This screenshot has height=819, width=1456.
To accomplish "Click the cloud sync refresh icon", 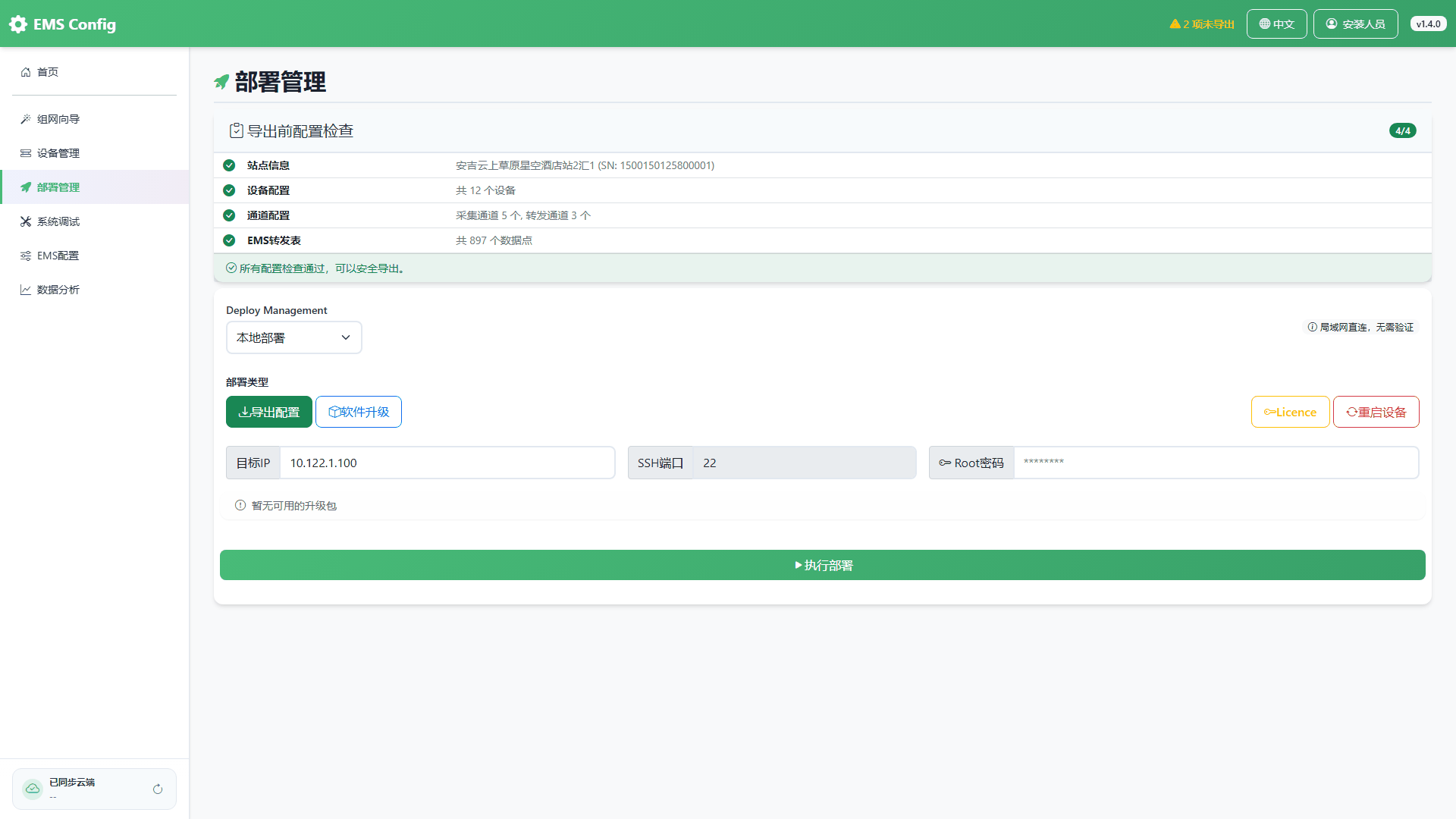I will click(158, 789).
